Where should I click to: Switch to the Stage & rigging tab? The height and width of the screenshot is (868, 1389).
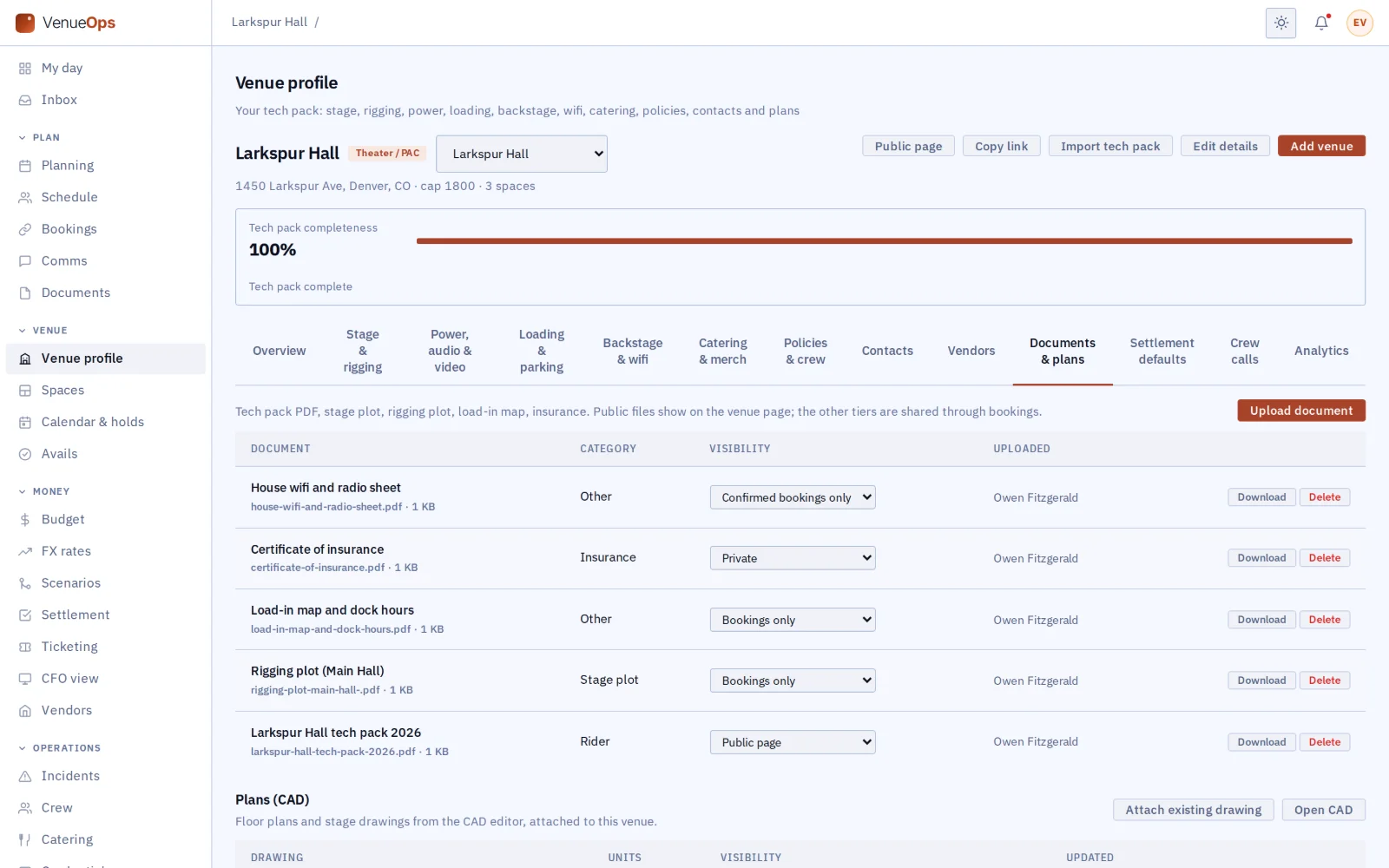click(363, 351)
